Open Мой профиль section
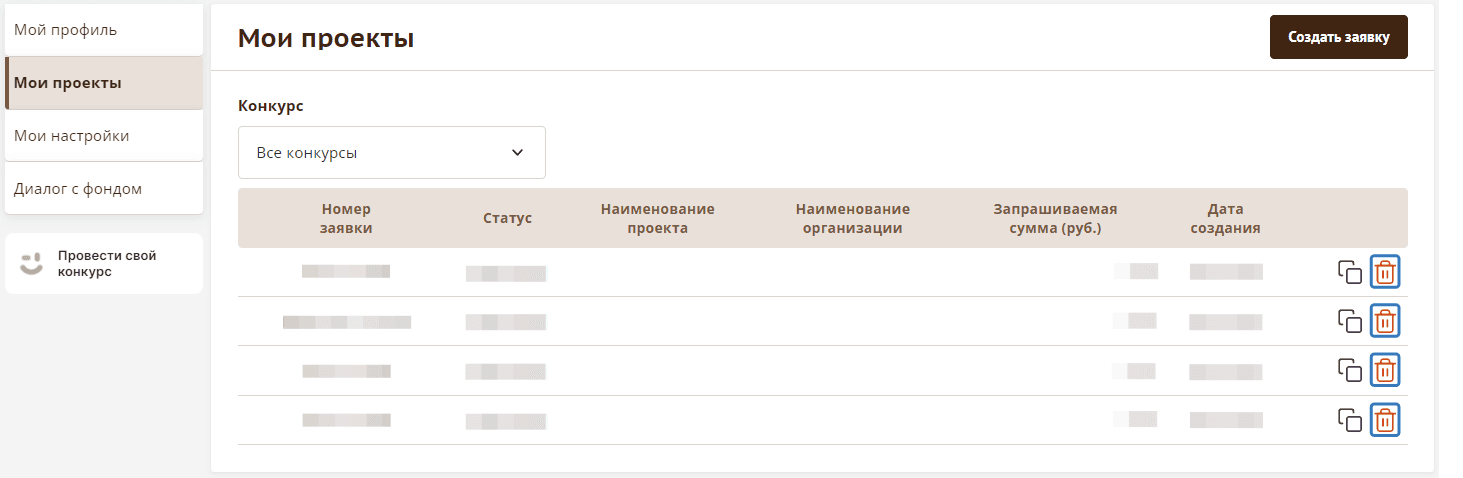The height and width of the screenshot is (478, 1463). (x=104, y=30)
